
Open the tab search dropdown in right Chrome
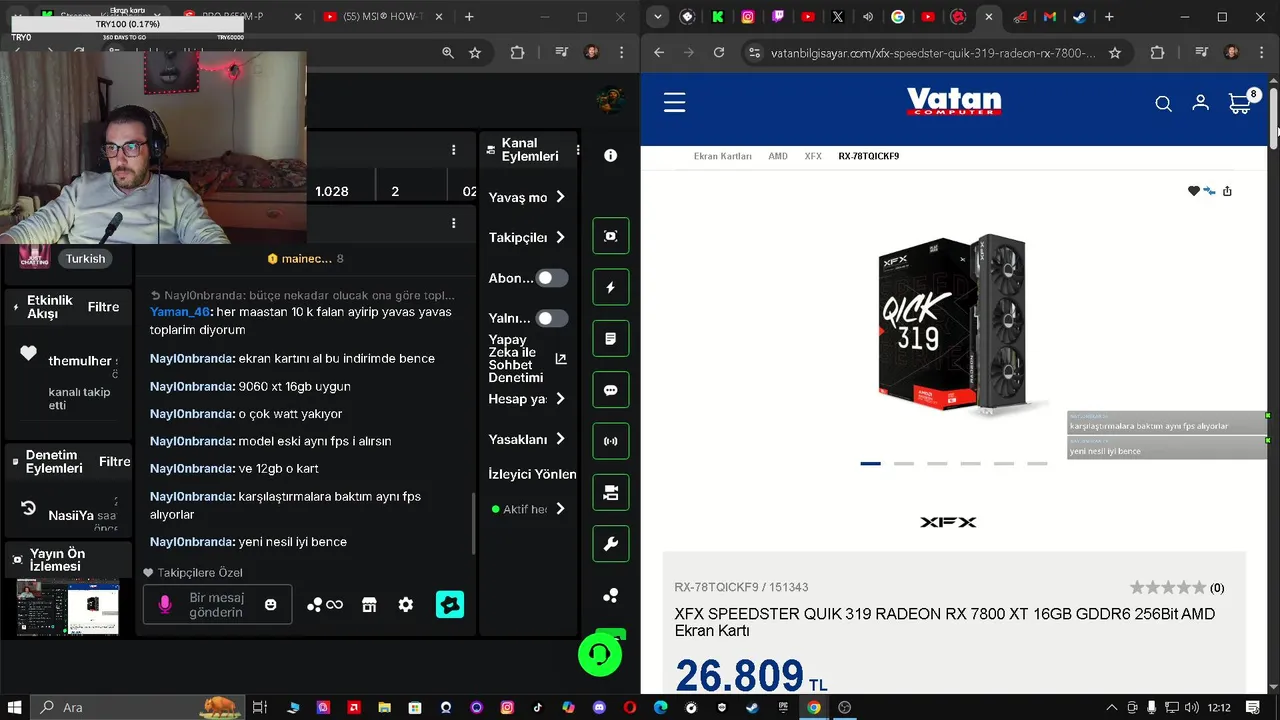(x=657, y=17)
